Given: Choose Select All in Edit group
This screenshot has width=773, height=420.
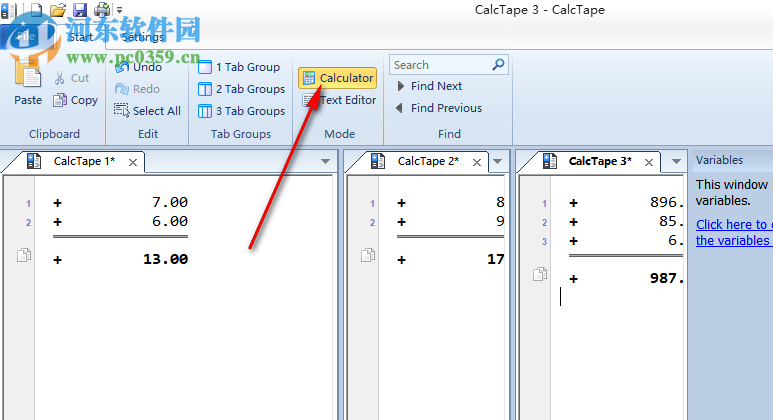Looking at the screenshot, I should 147,111.
